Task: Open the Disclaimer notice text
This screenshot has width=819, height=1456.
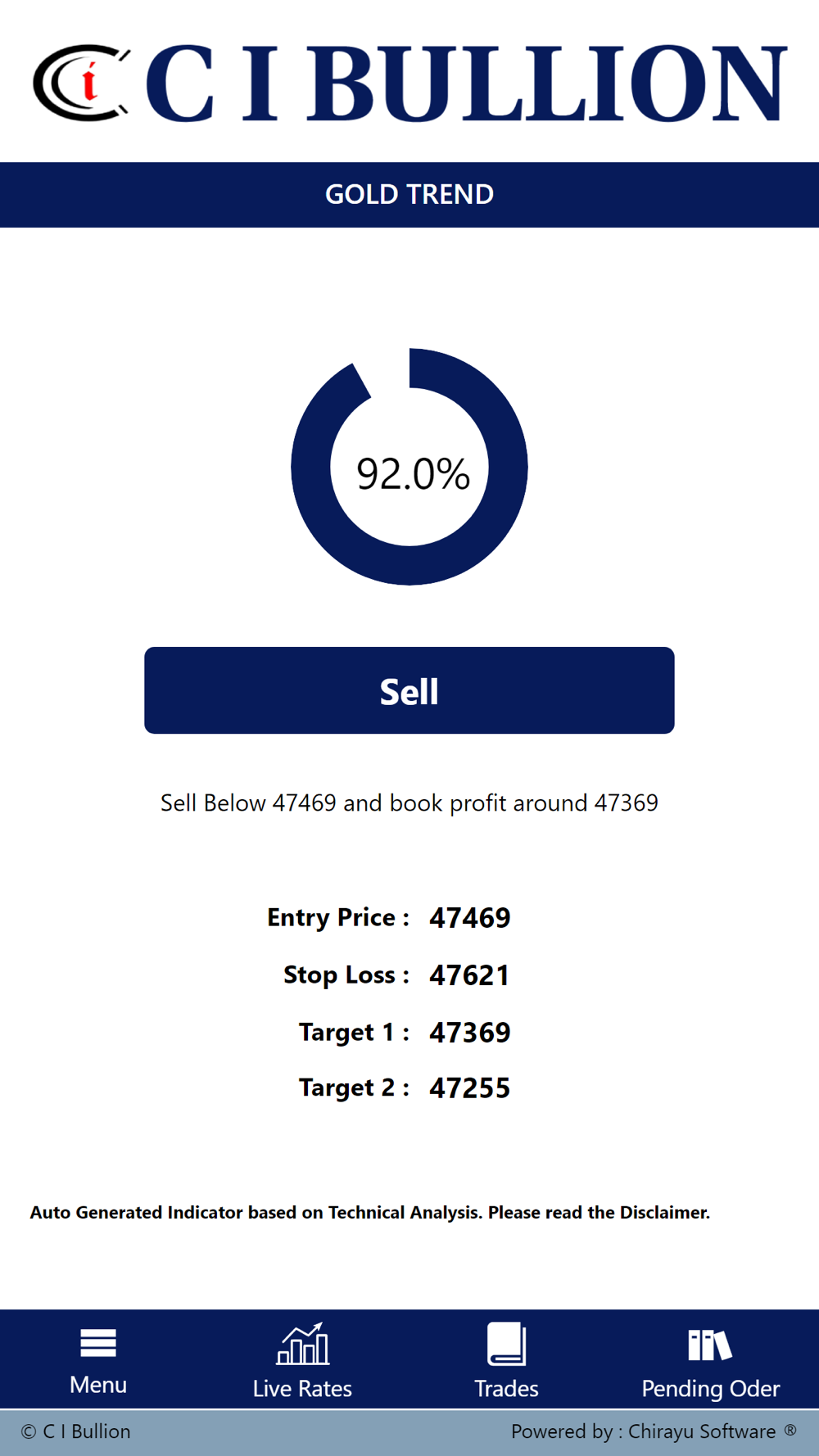Action: [370, 1212]
